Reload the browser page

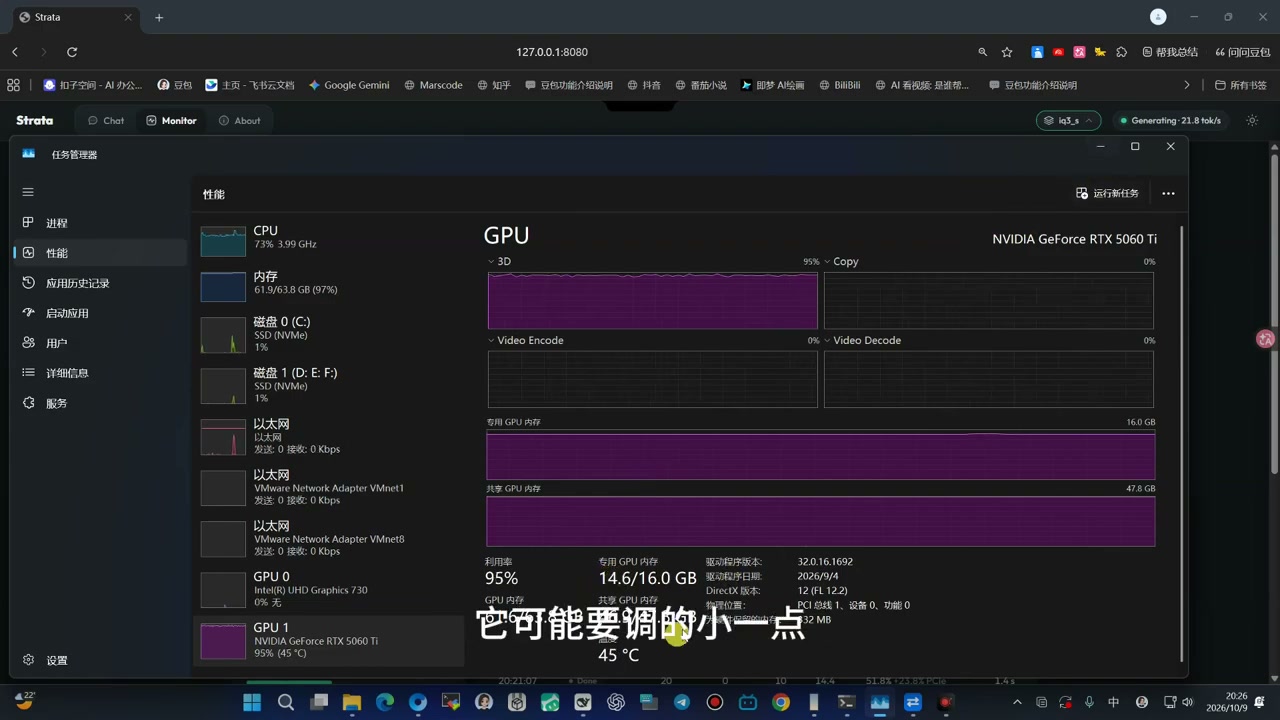[x=72, y=52]
